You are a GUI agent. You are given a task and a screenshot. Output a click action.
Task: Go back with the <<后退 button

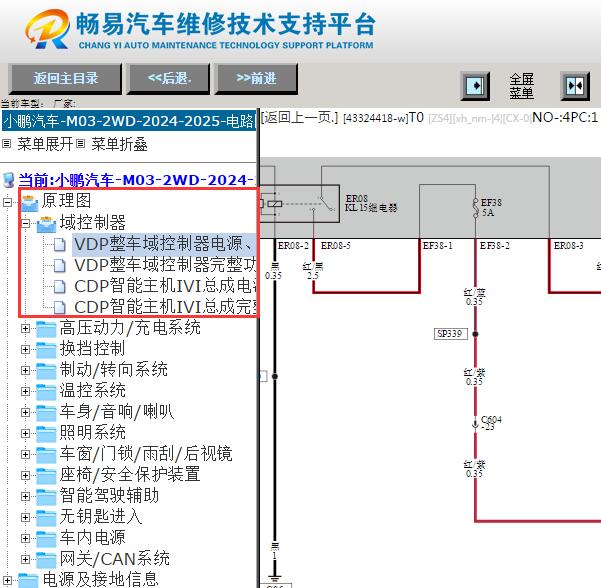pos(169,79)
